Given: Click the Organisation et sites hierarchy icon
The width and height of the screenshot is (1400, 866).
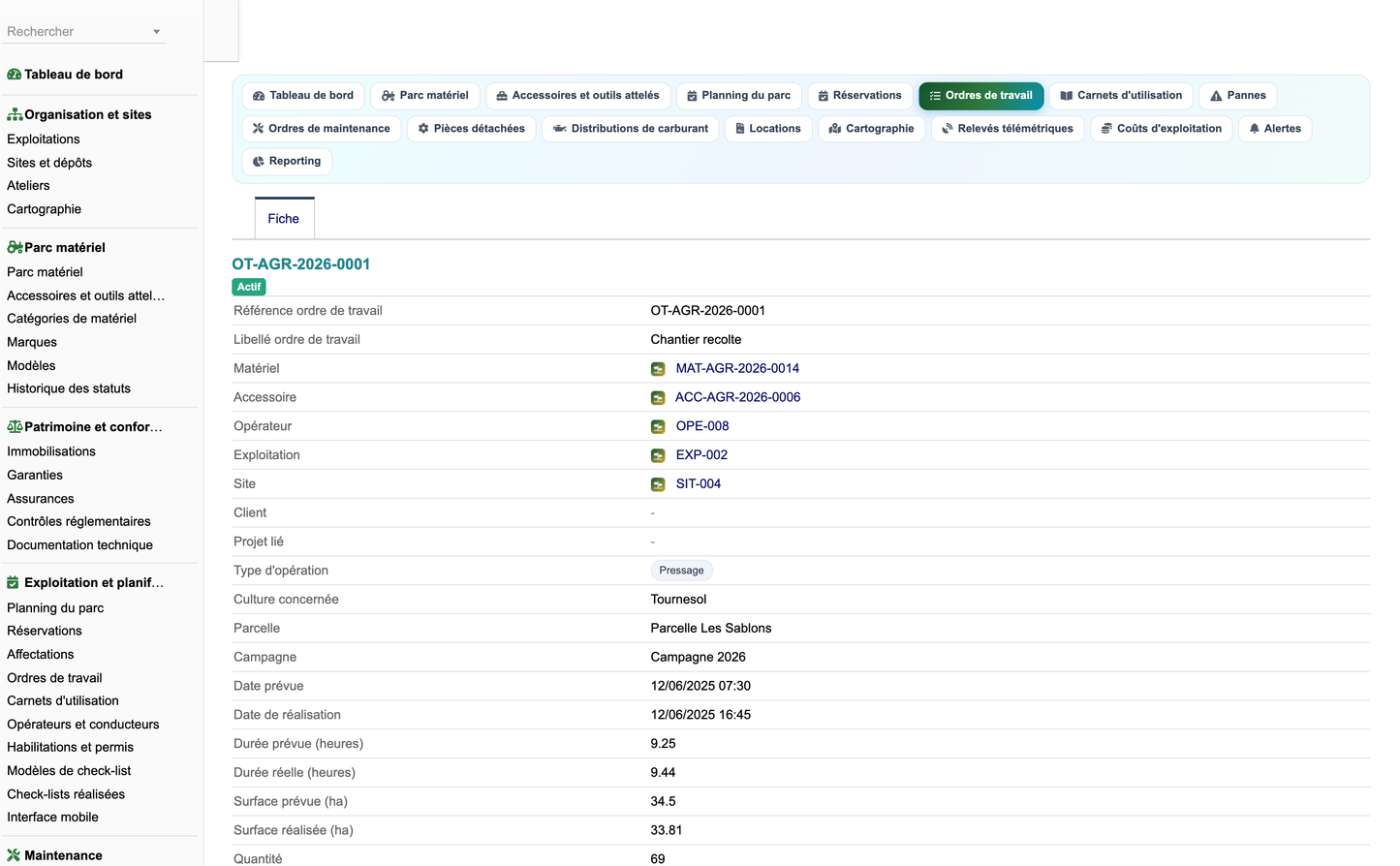Looking at the screenshot, I should click(15, 114).
